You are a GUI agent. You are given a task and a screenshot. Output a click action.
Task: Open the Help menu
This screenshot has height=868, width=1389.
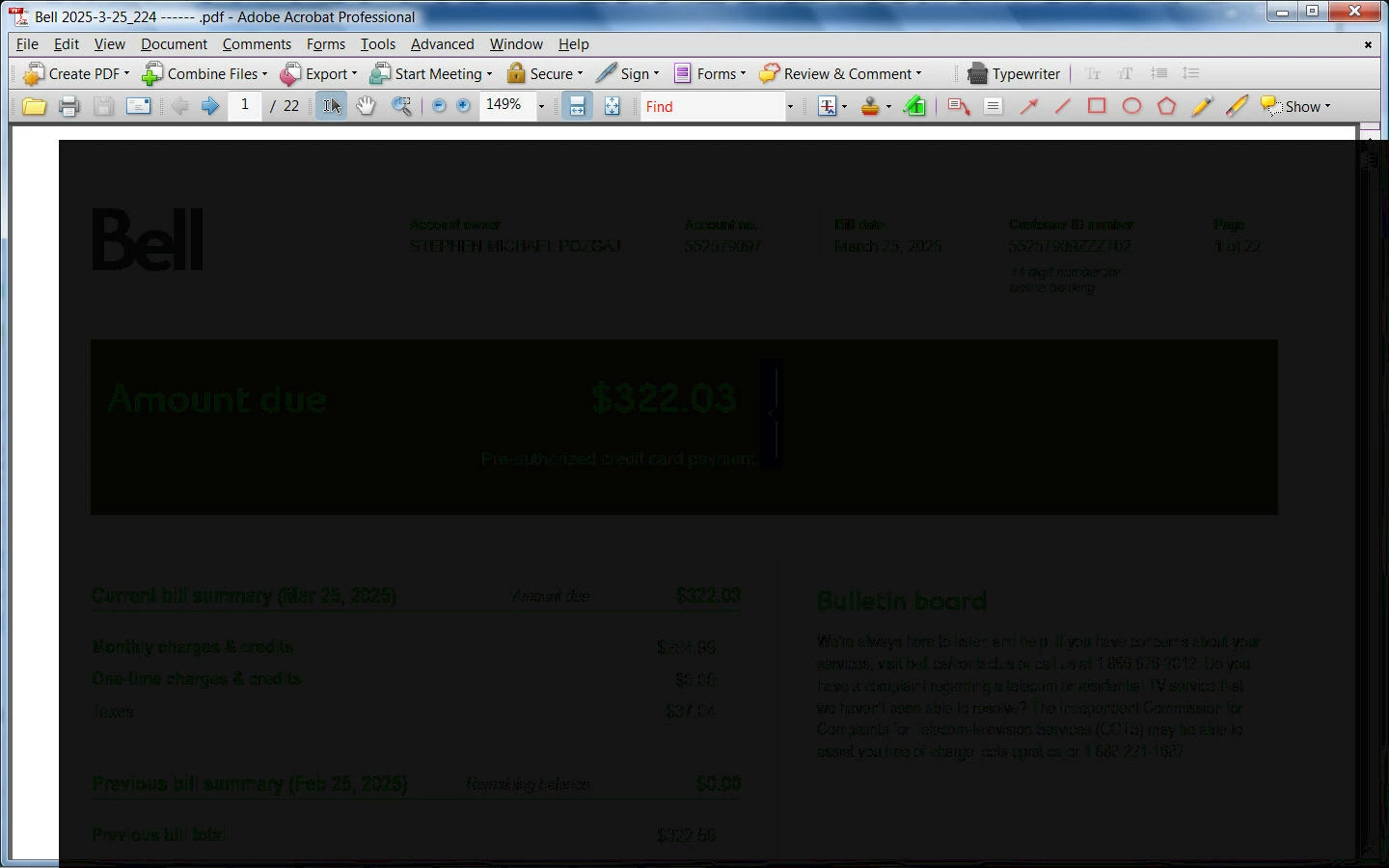[x=574, y=44]
